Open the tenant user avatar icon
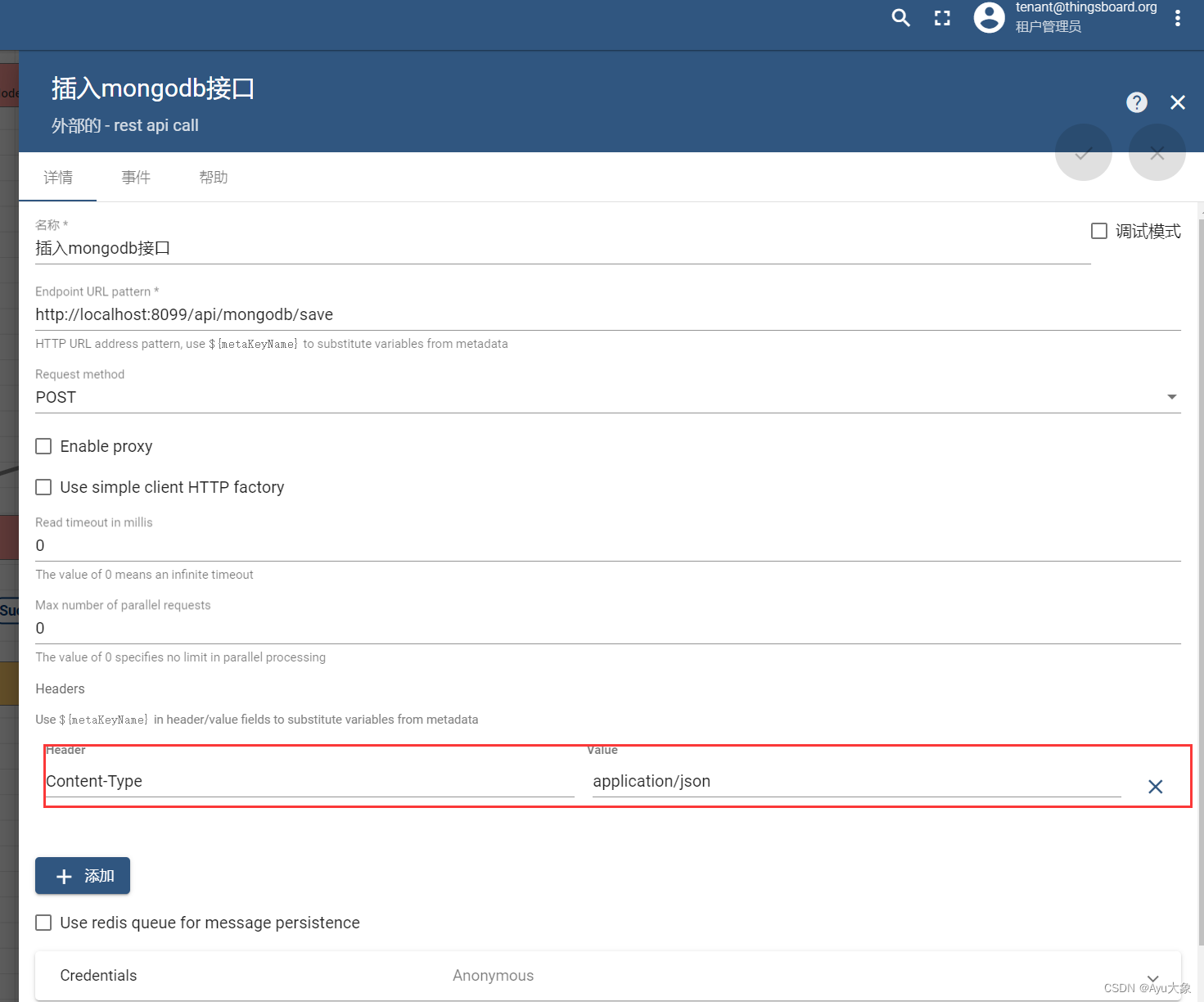The height and width of the screenshot is (1002, 1204). [989, 17]
